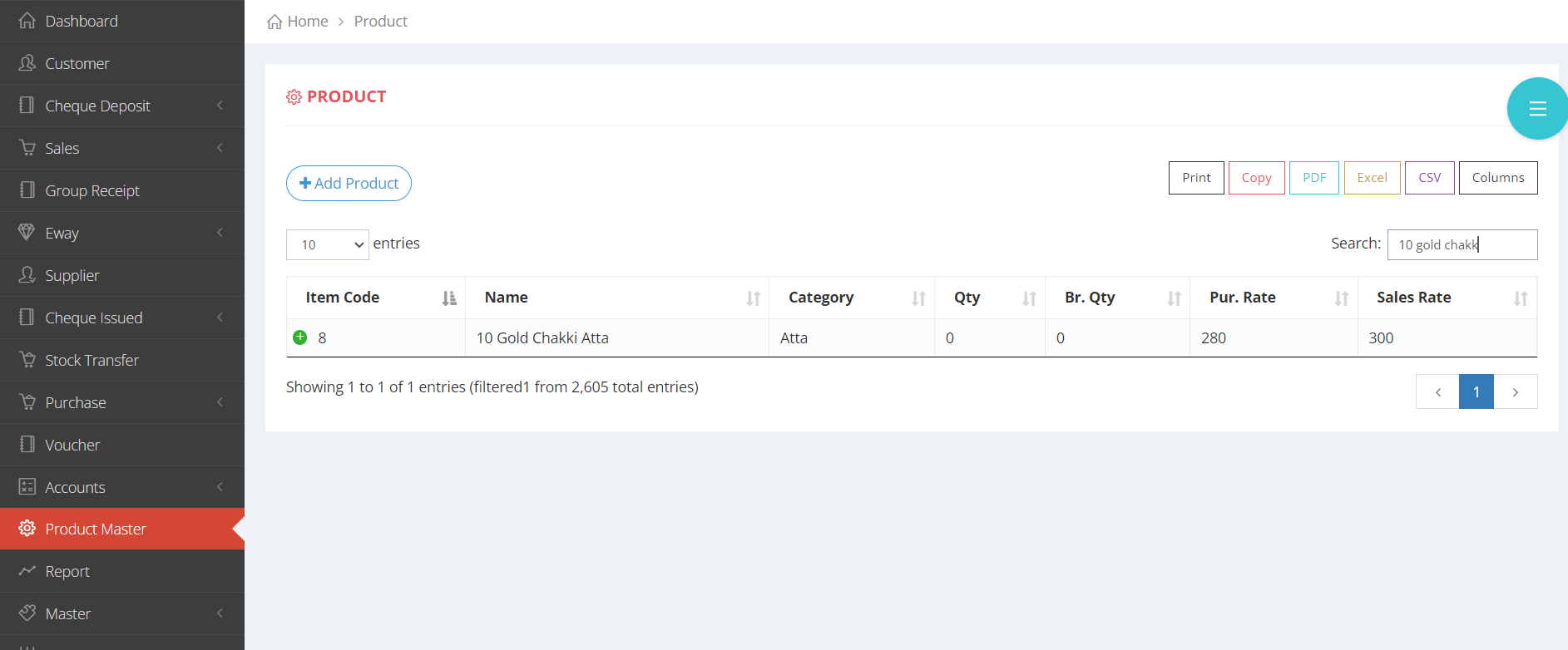Click the Home breadcrumb icon

[275, 22]
